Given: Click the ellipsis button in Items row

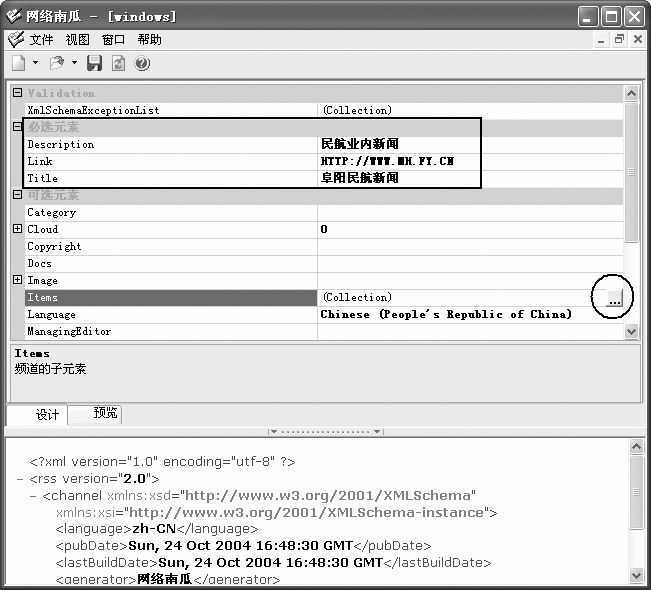Looking at the screenshot, I should (x=614, y=298).
